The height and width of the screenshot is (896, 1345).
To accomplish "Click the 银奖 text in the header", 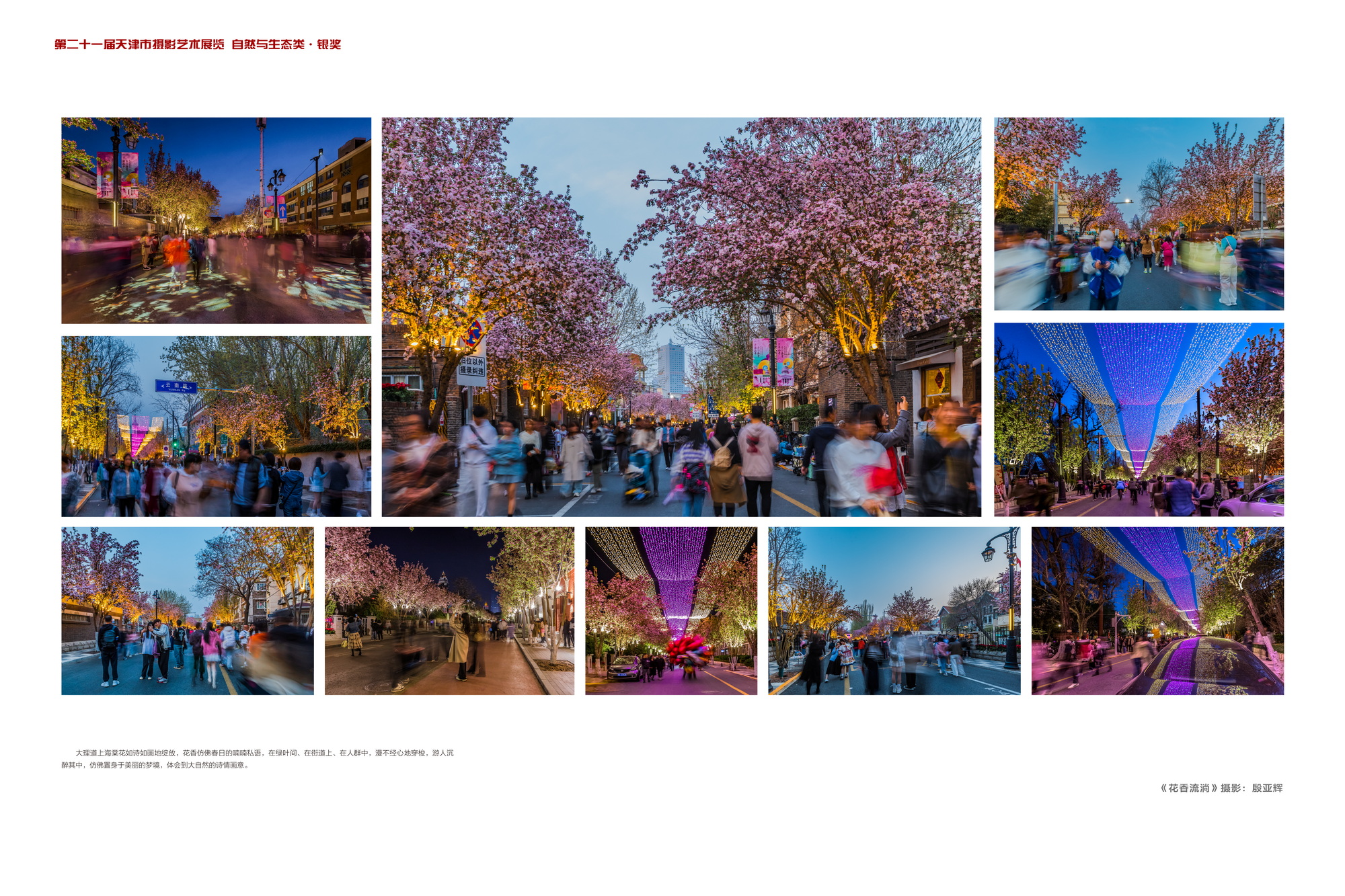I will pyautogui.click(x=329, y=44).
